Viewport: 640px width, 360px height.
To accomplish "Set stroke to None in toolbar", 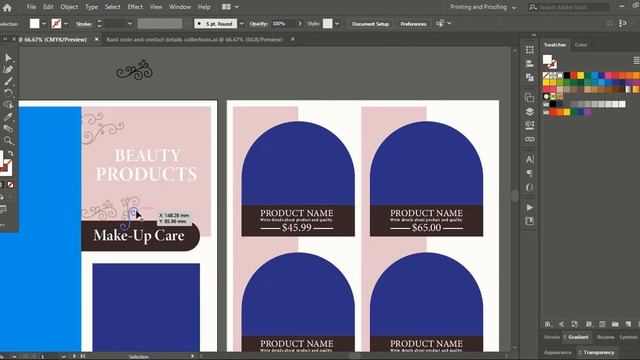I will (x=11, y=185).
